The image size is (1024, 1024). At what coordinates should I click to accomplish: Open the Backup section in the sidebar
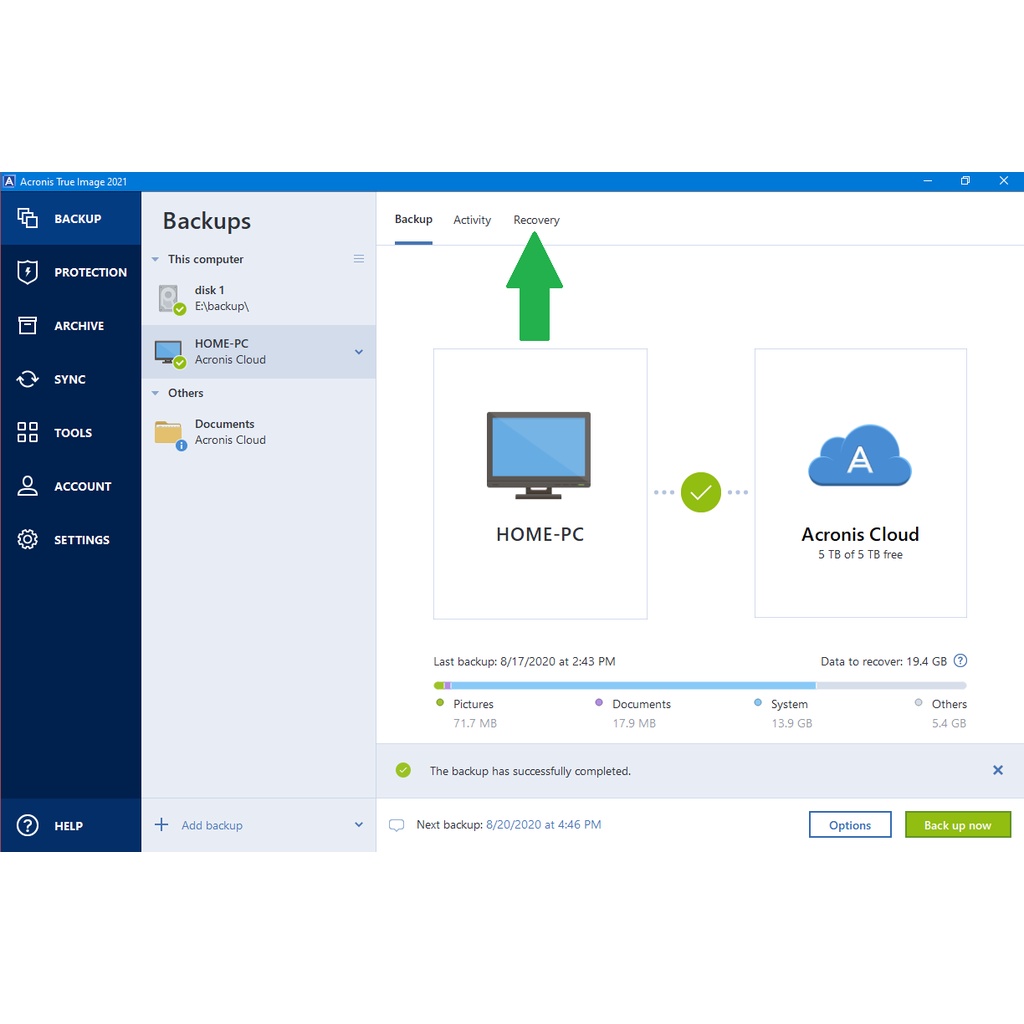click(x=71, y=218)
